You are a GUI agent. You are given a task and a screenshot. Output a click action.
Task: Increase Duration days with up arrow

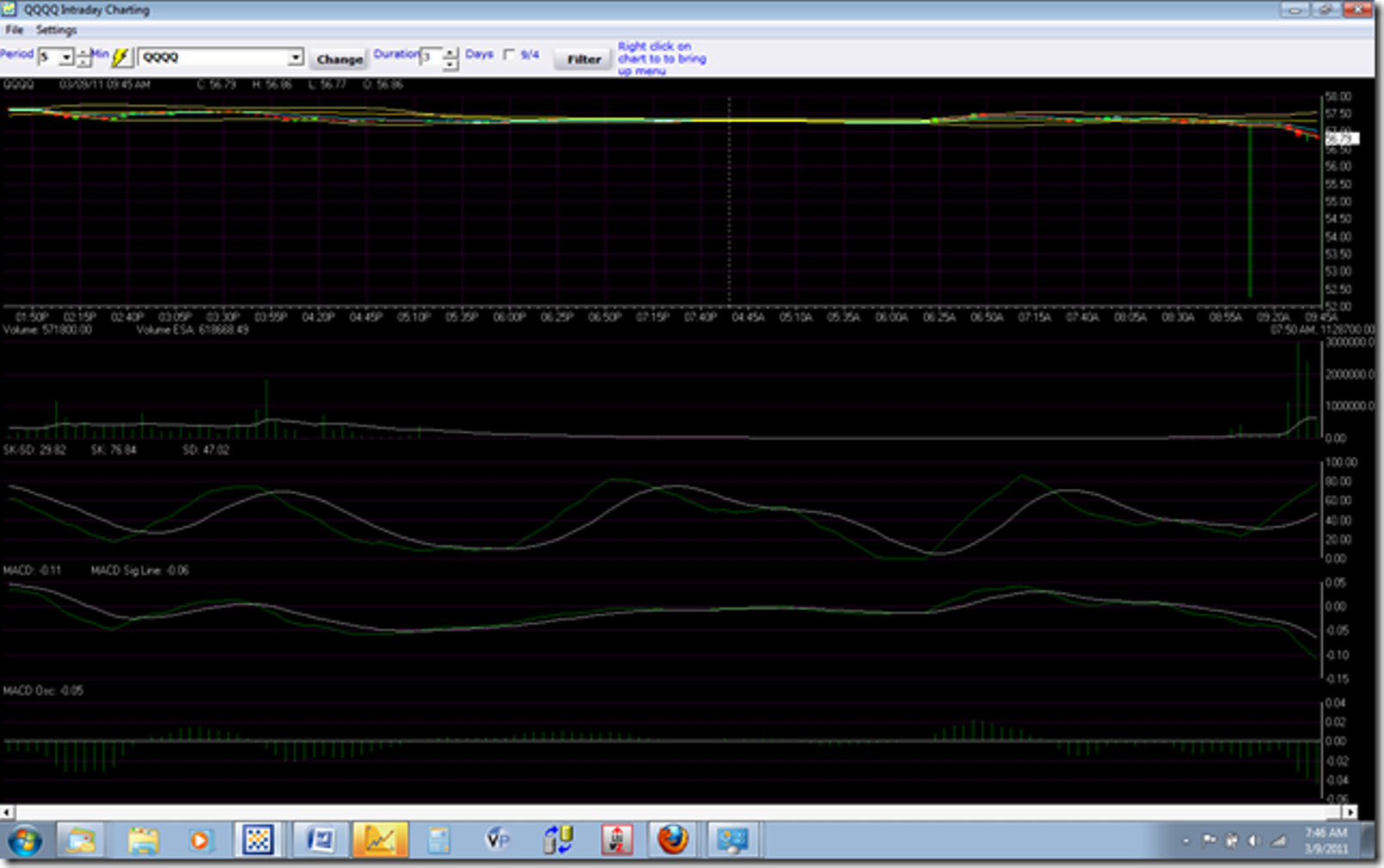coord(450,53)
